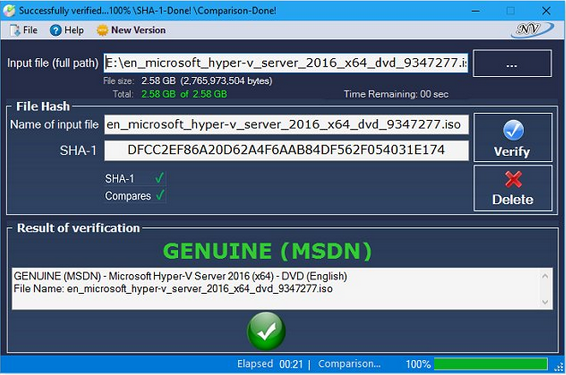Select the SHA-1 hash value field
The height and width of the screenshot is (375, 566).
coord(286,150)
